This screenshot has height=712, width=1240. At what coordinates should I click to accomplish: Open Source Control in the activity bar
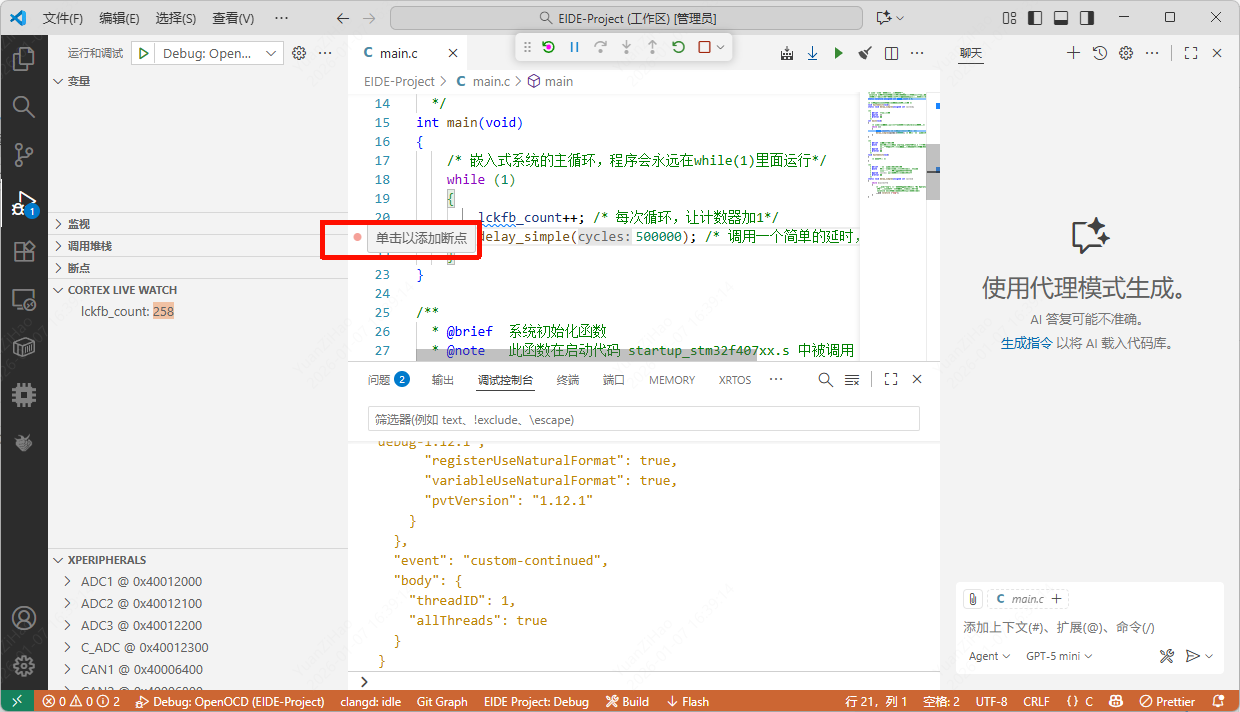23,155
